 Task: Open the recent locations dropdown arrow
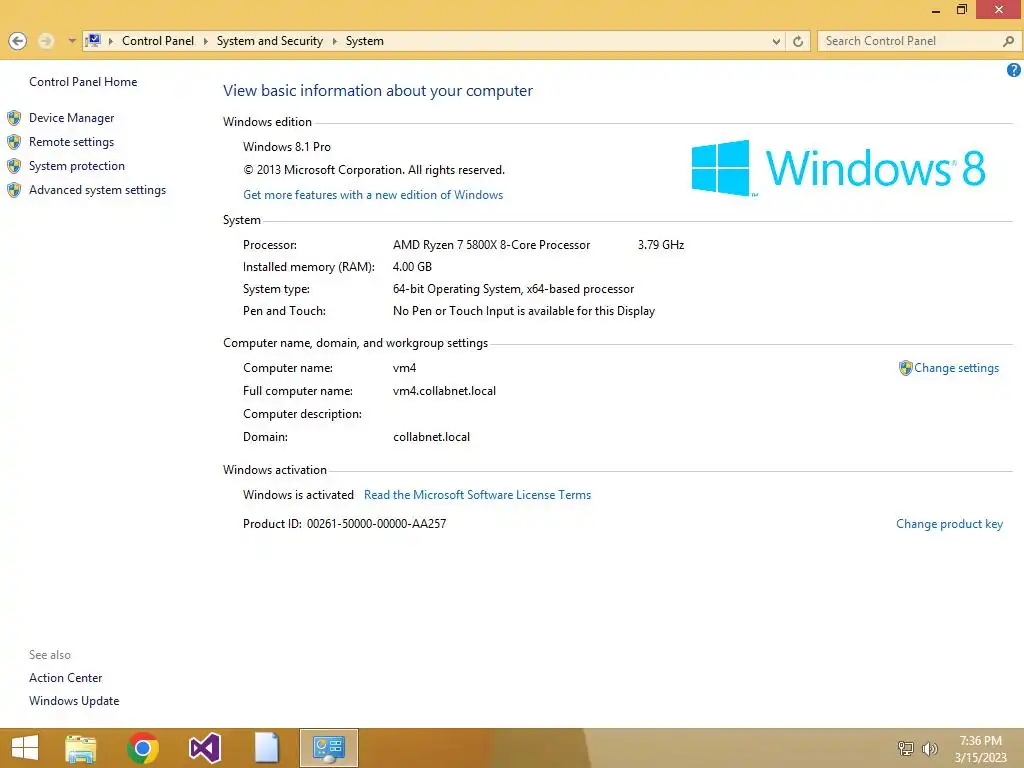pyautogui.click(x=72, y=41)
